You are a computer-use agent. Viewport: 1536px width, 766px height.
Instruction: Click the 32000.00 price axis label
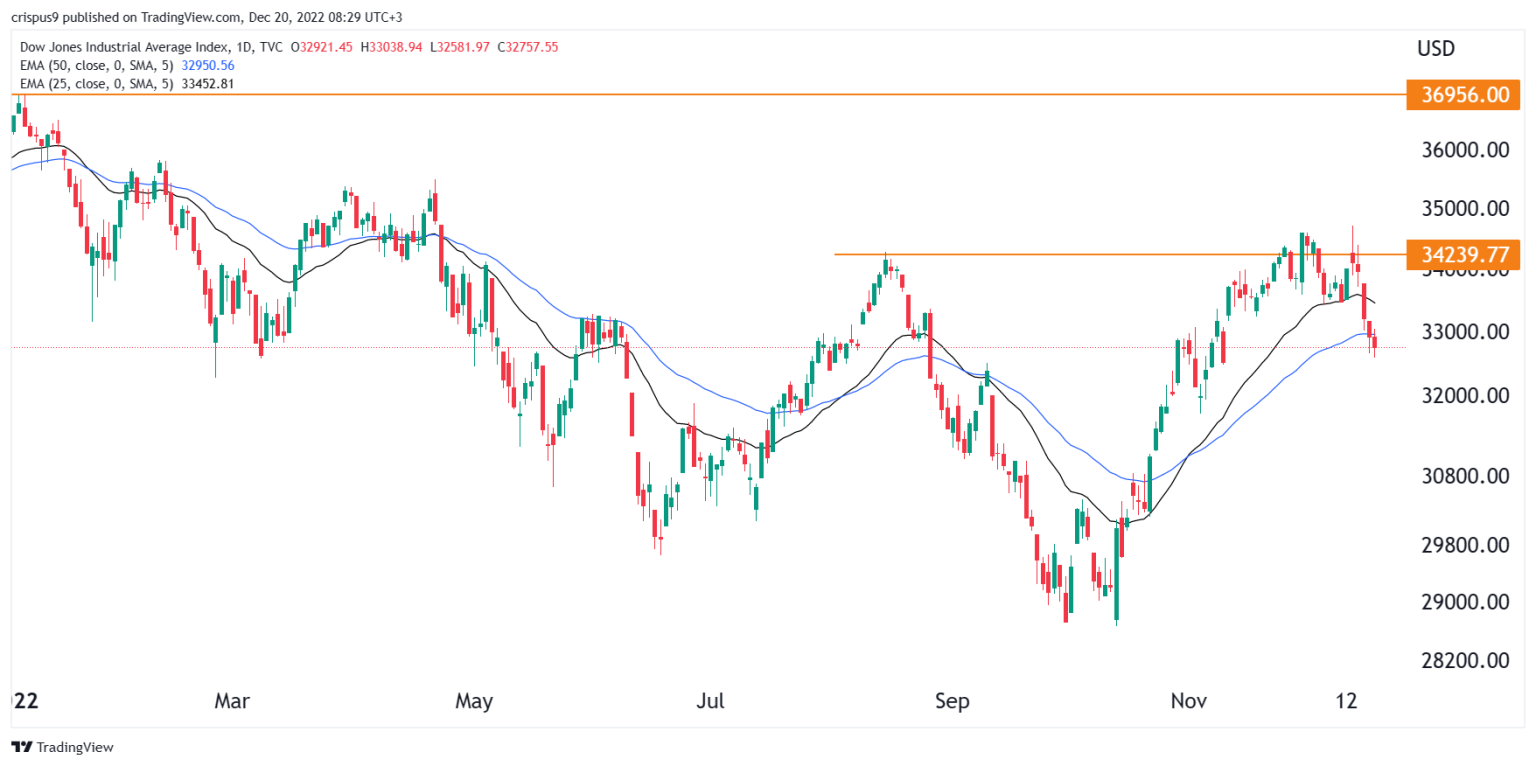[1457, 396]
